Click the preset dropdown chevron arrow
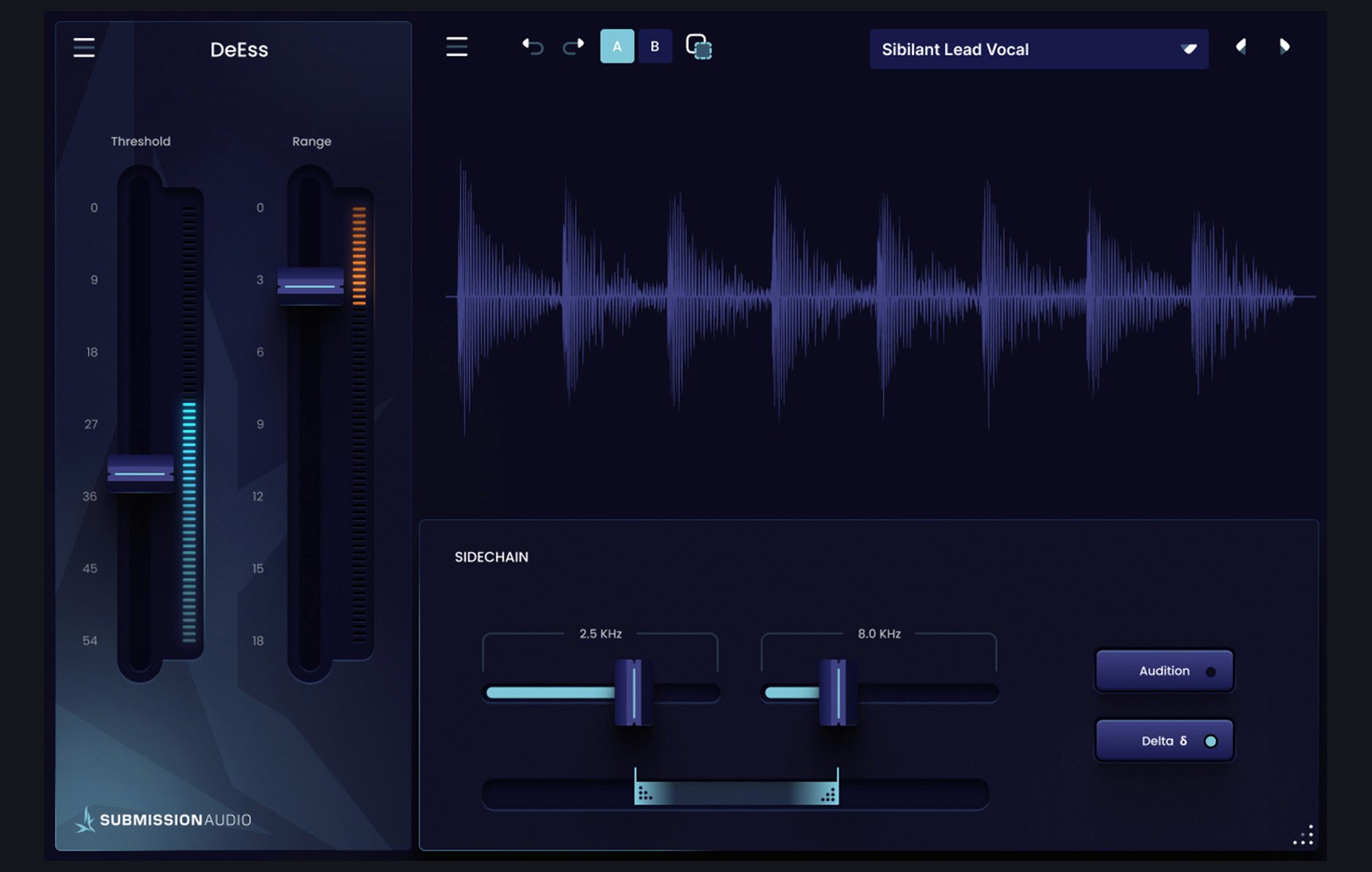Viewport: 1372px width, 872px height. 1189,49
